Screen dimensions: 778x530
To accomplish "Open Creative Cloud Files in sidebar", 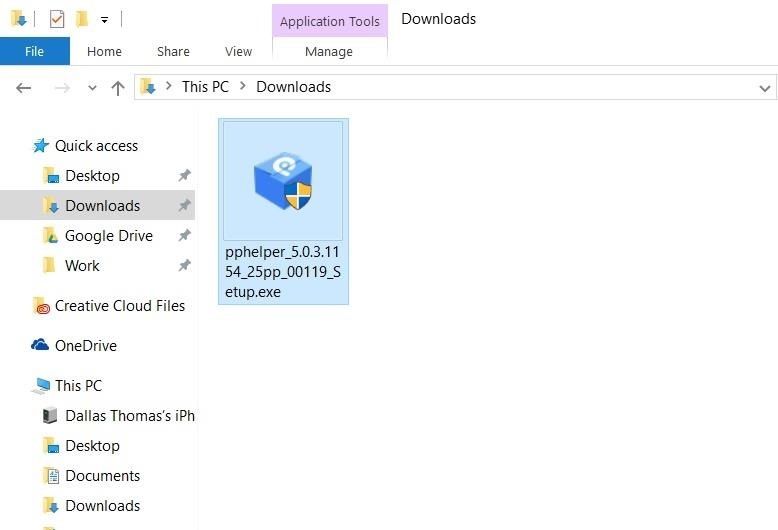I will click(x=119, y=306).
